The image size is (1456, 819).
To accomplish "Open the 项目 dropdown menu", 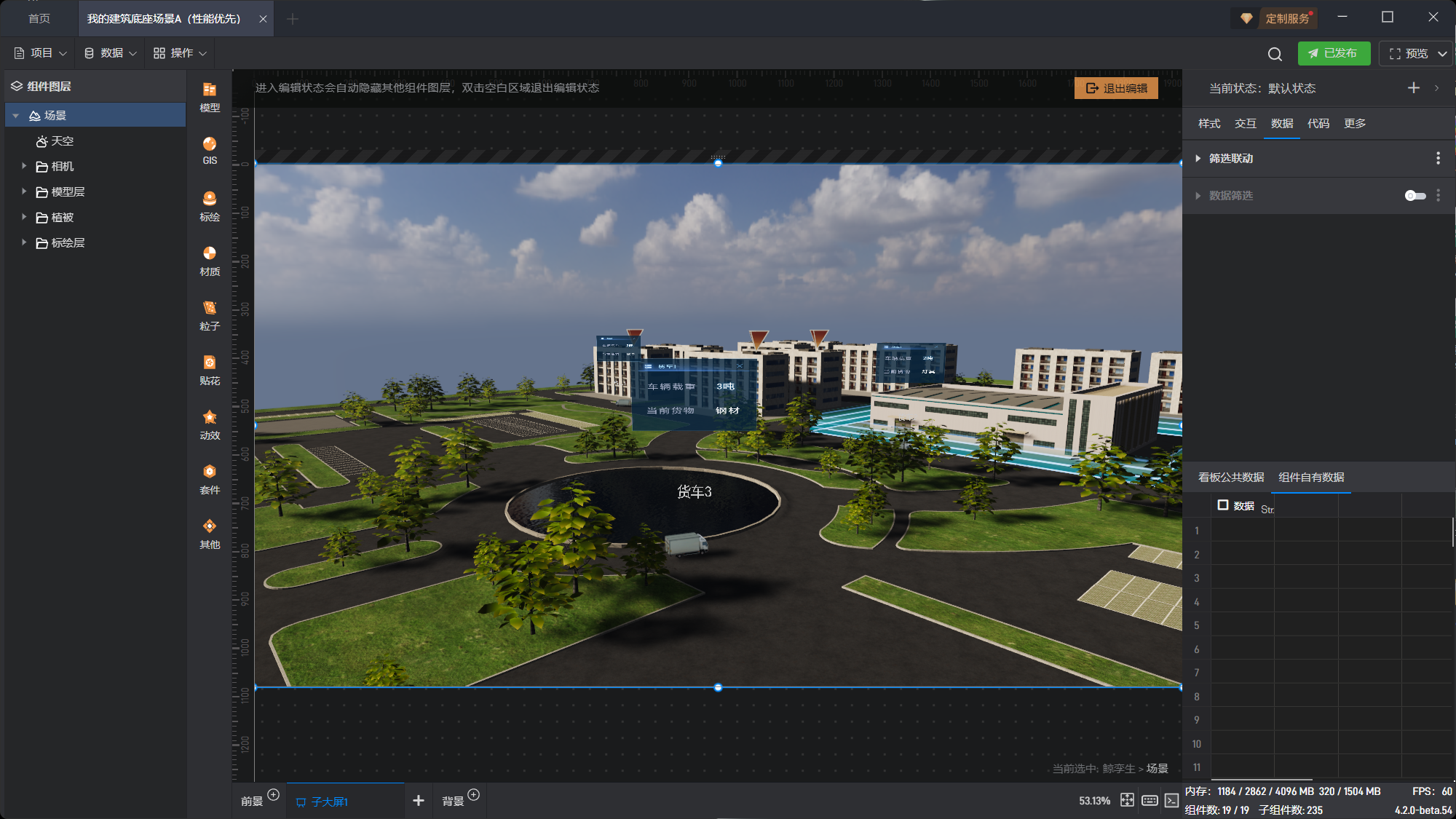I will point(41,53).
